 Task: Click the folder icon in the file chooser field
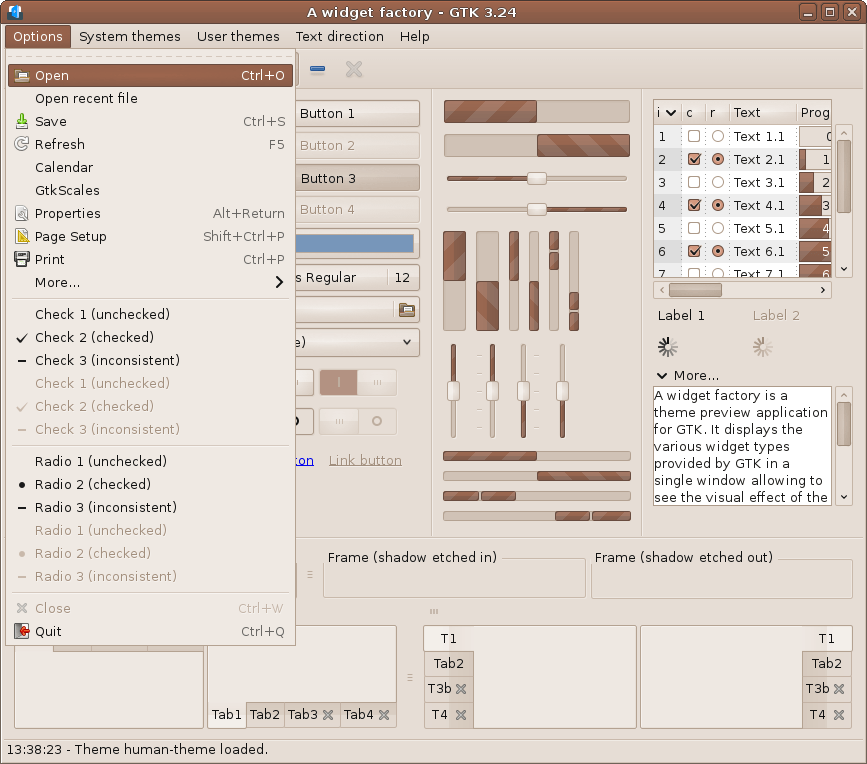407,310
